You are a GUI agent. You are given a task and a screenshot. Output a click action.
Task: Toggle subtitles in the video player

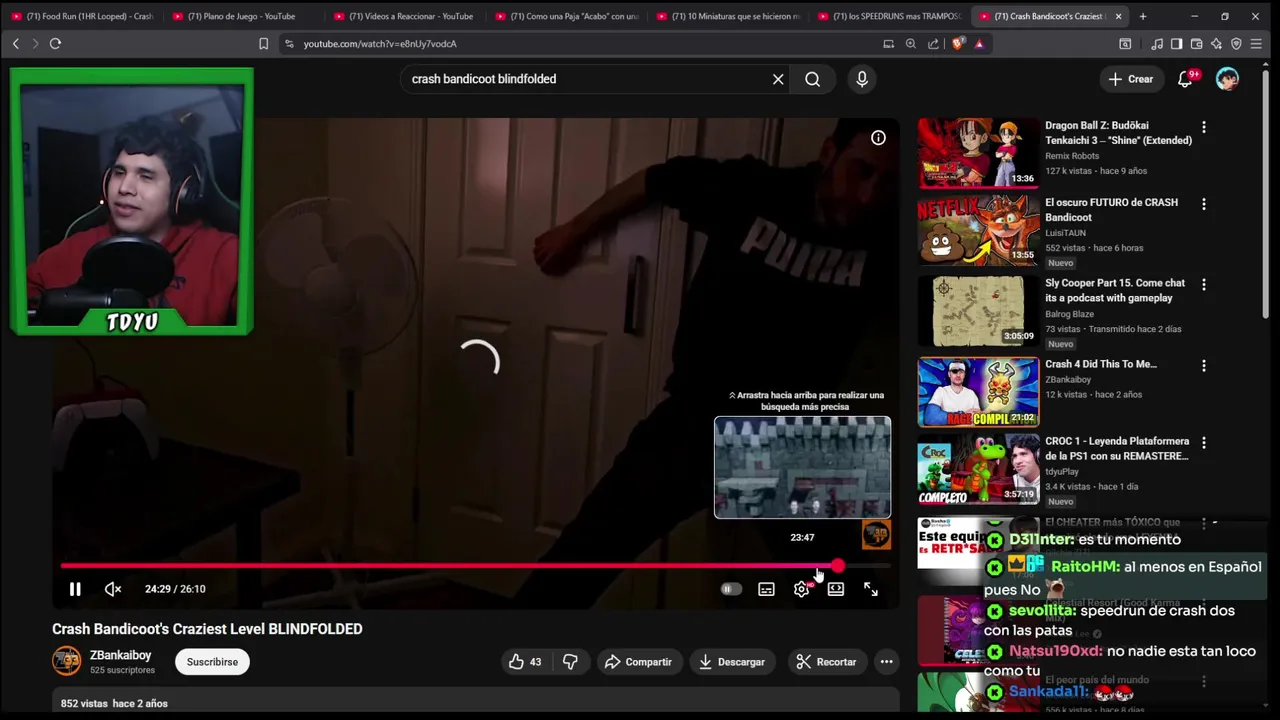coord(766,589)
